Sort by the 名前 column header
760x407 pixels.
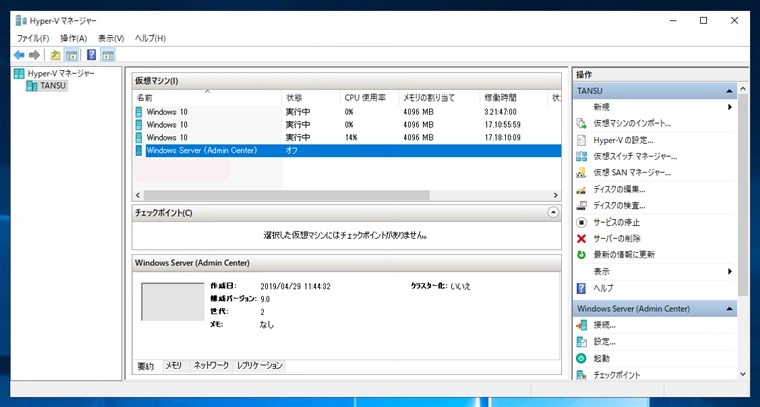pos(207,98)
